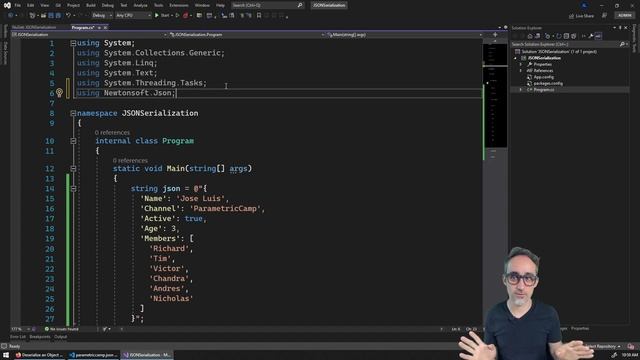Collapse the Program class block
The image size is (640, 360).
tap(73, 141)
